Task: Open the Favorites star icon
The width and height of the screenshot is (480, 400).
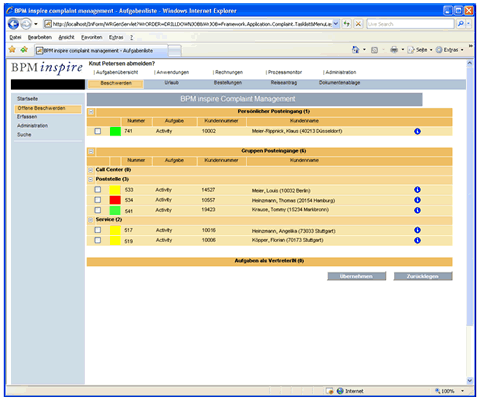Action: click(x=12, y=50)
